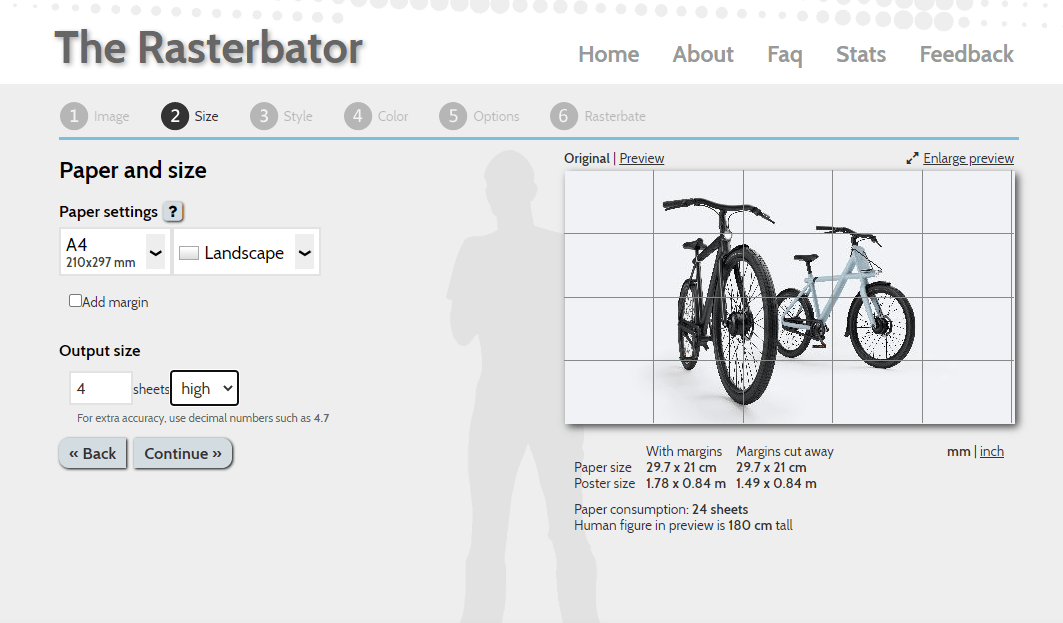
Task: Open the Stats page
Action: (x=860, y=55)
